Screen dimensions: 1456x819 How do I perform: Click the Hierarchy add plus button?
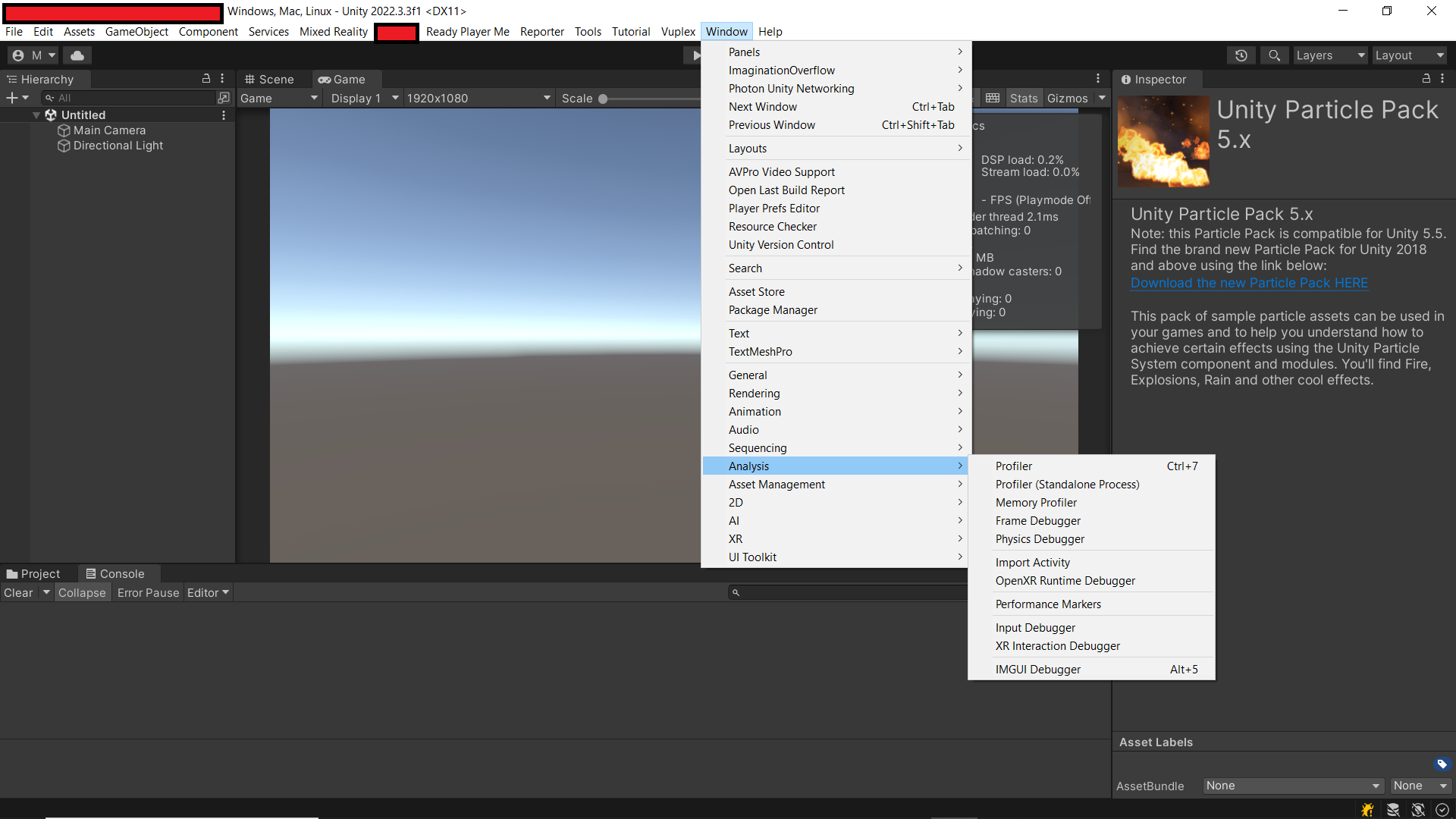[12, 98]
